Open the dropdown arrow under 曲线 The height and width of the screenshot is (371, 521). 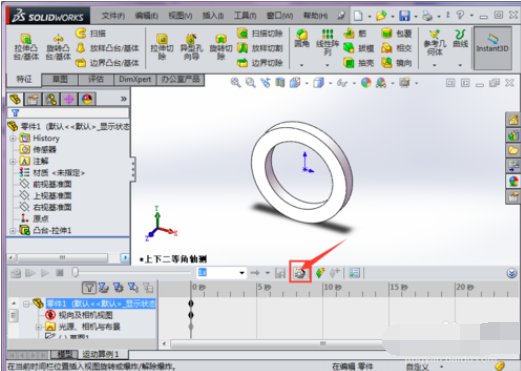point(460,65)
